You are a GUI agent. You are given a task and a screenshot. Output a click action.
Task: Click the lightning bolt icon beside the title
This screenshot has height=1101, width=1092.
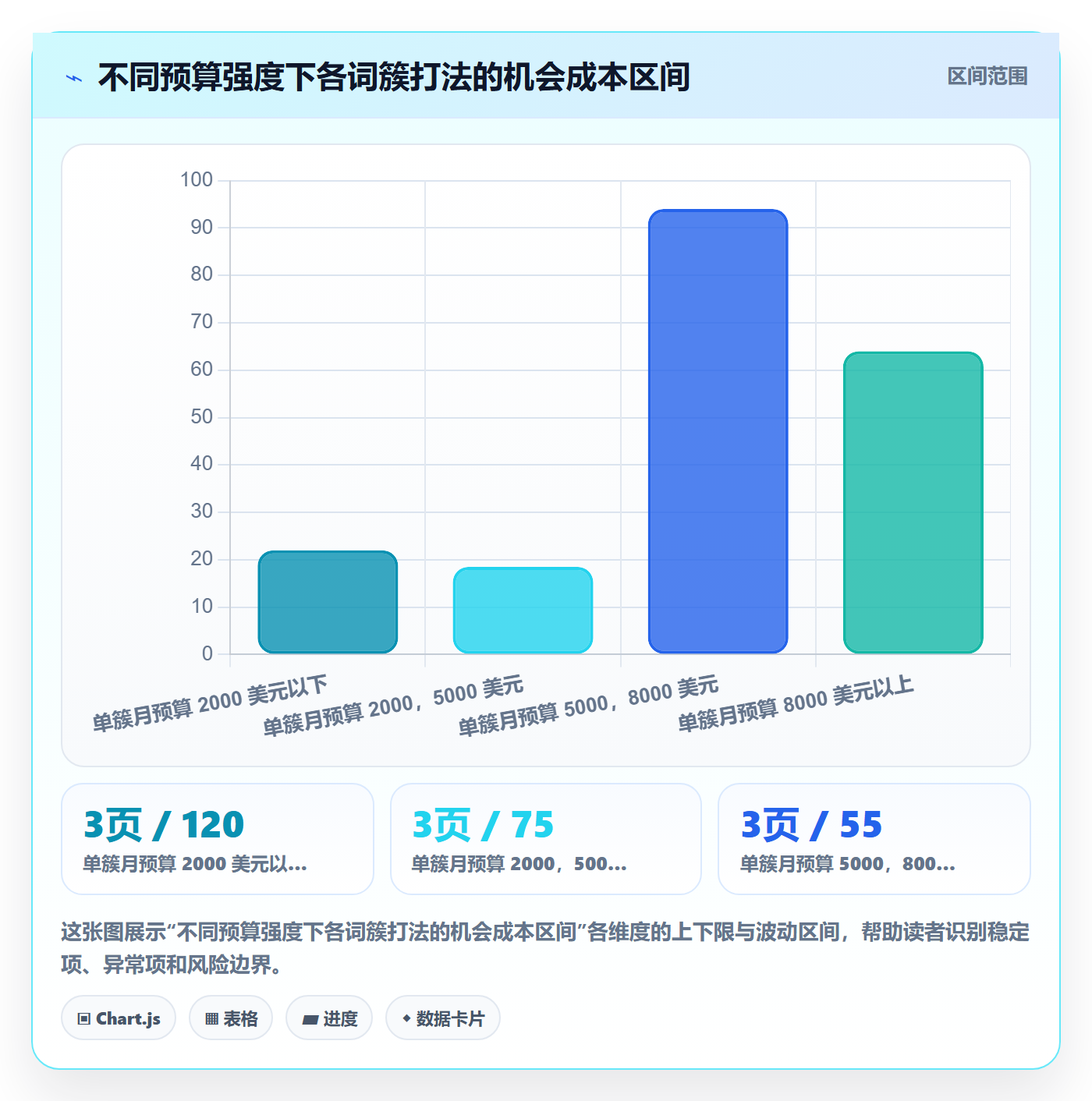coord(74,78)
